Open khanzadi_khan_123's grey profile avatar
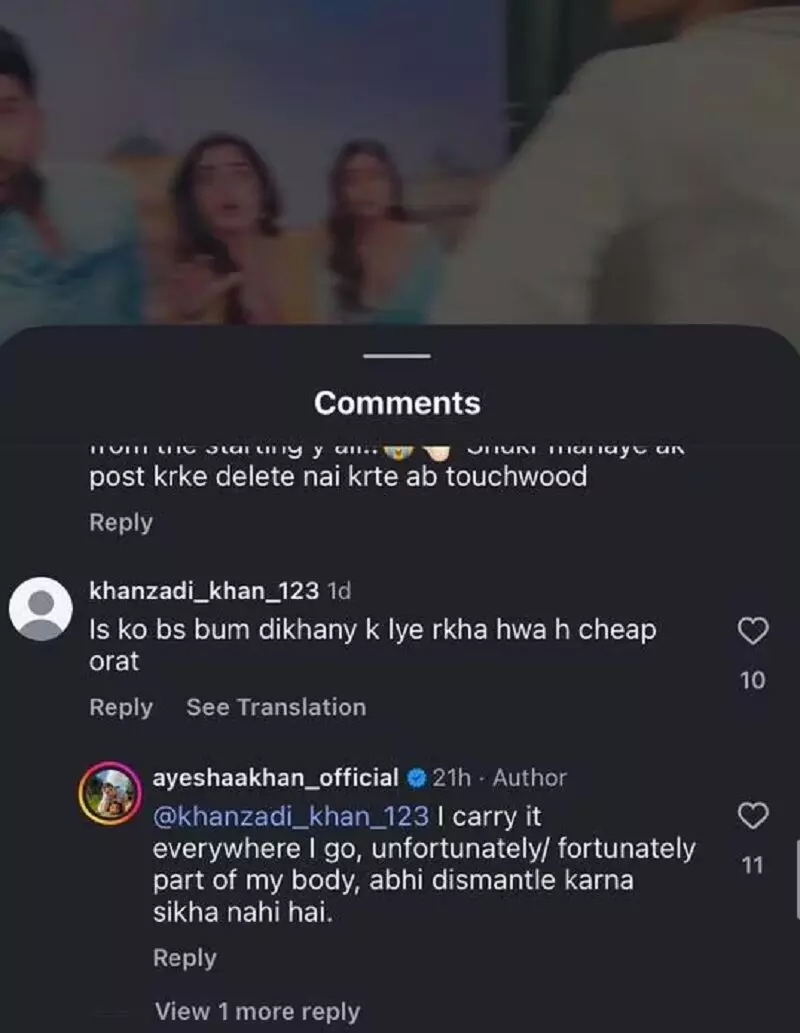Viewport: 800px width, 1033px height. pyautogui.click(x=40, y=608)
